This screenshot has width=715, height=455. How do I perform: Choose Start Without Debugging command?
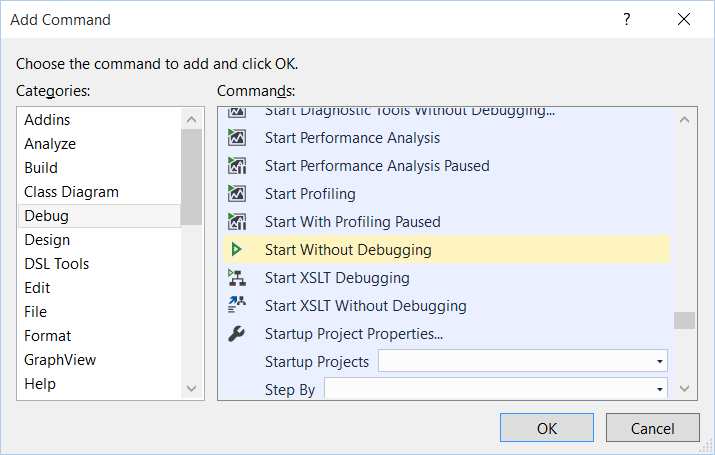[x=446, y=249]
